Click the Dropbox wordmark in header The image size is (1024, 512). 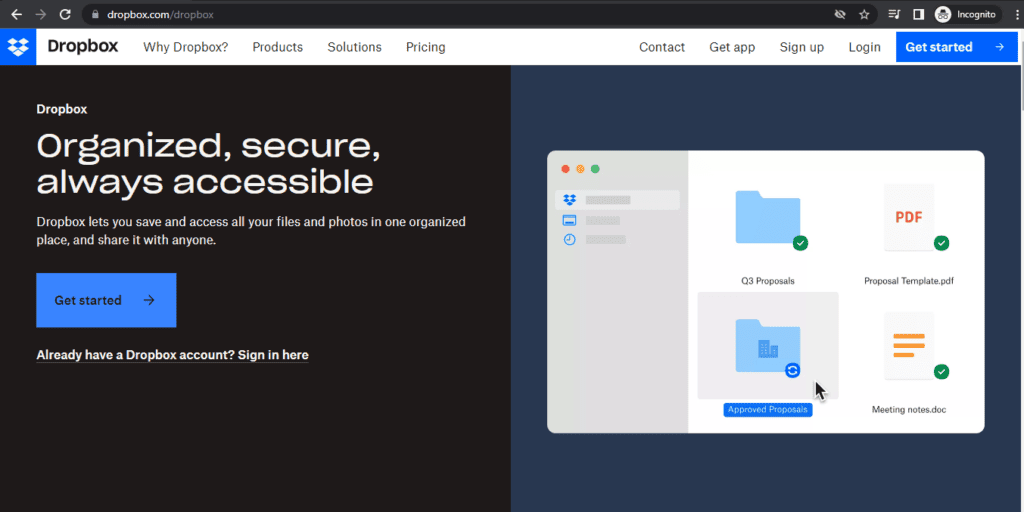tap(83, 46)
